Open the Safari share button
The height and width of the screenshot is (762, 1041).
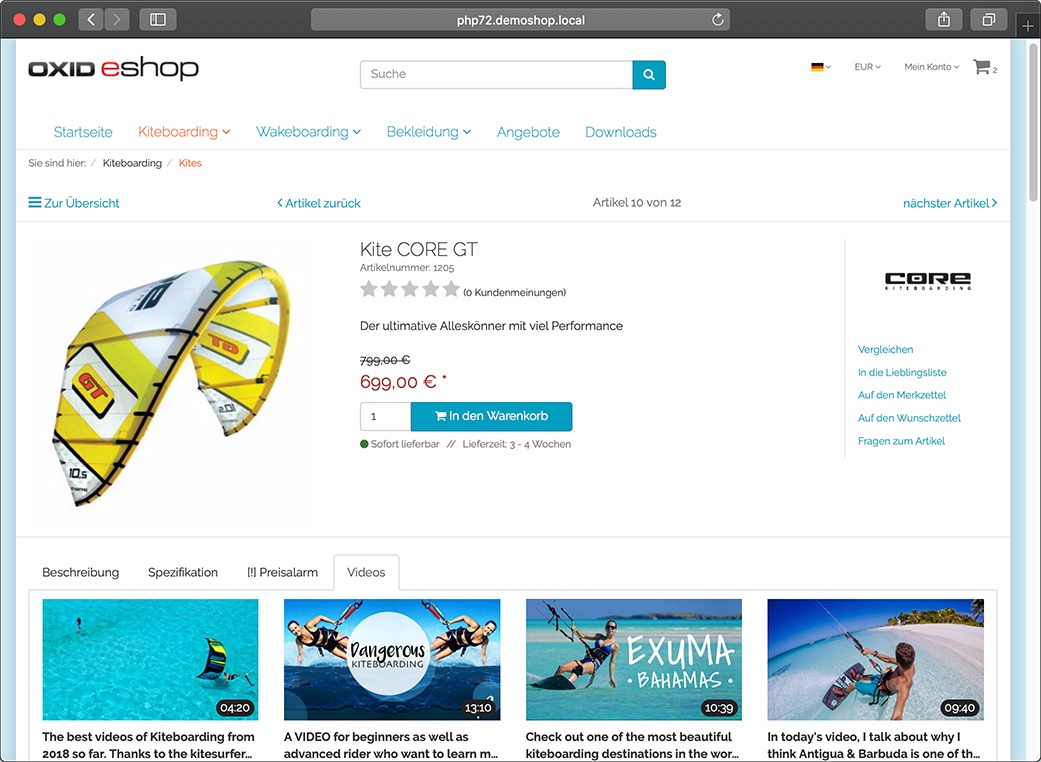(x=943, y=19)
